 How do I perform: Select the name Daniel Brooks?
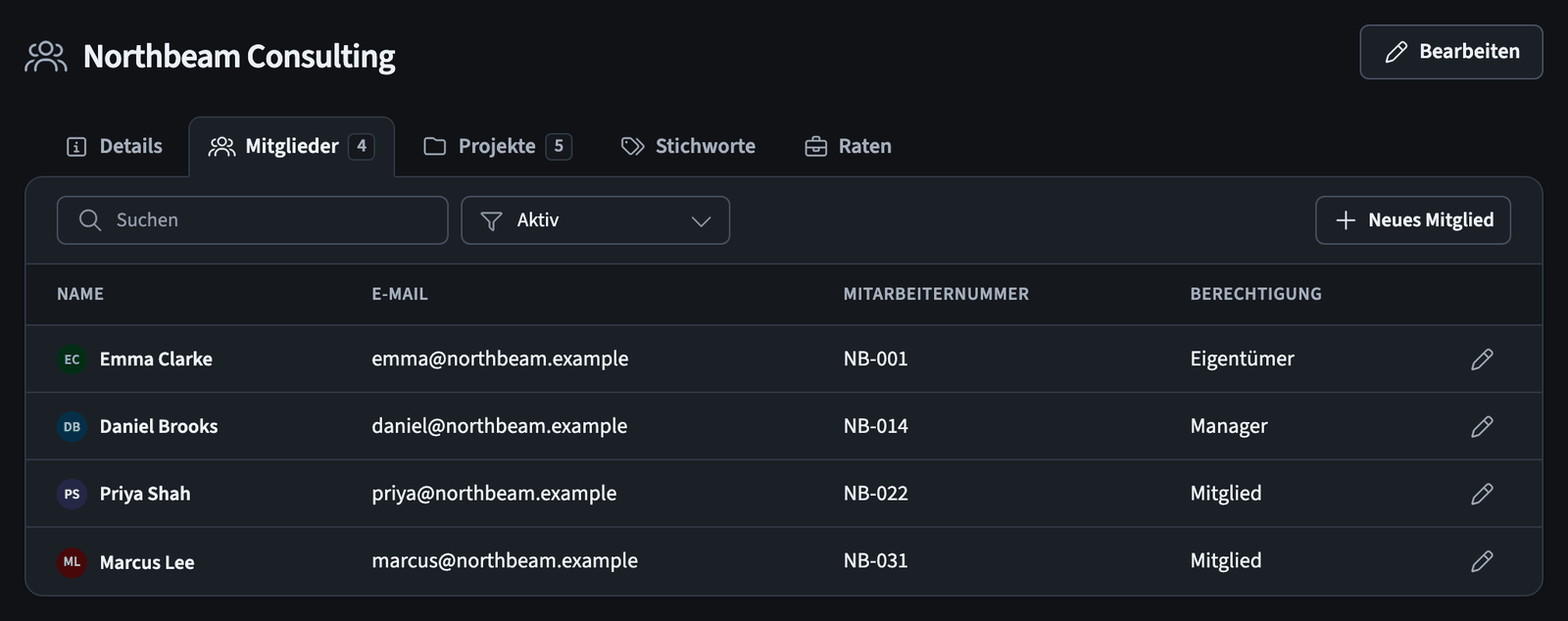coord(159,426)
